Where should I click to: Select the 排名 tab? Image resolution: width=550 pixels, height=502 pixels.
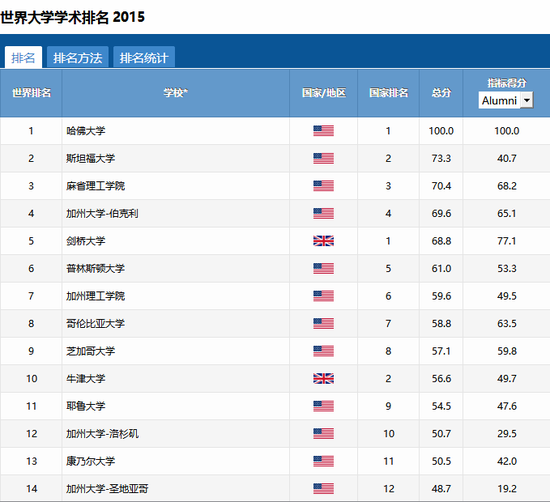23,58
